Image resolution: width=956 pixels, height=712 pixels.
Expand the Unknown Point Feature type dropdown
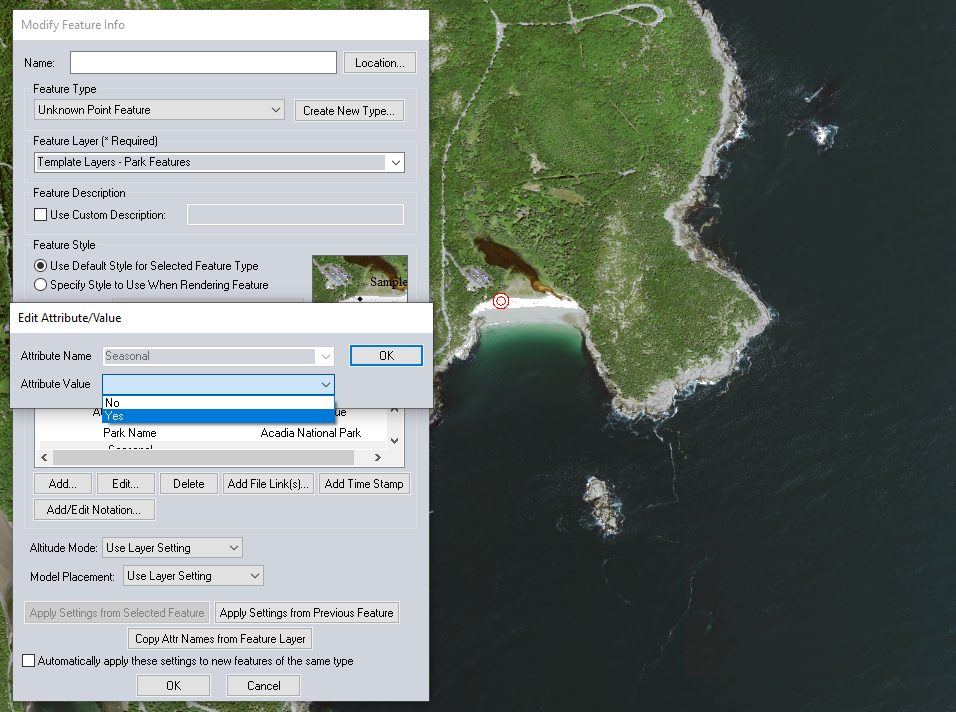coord(159,110)
